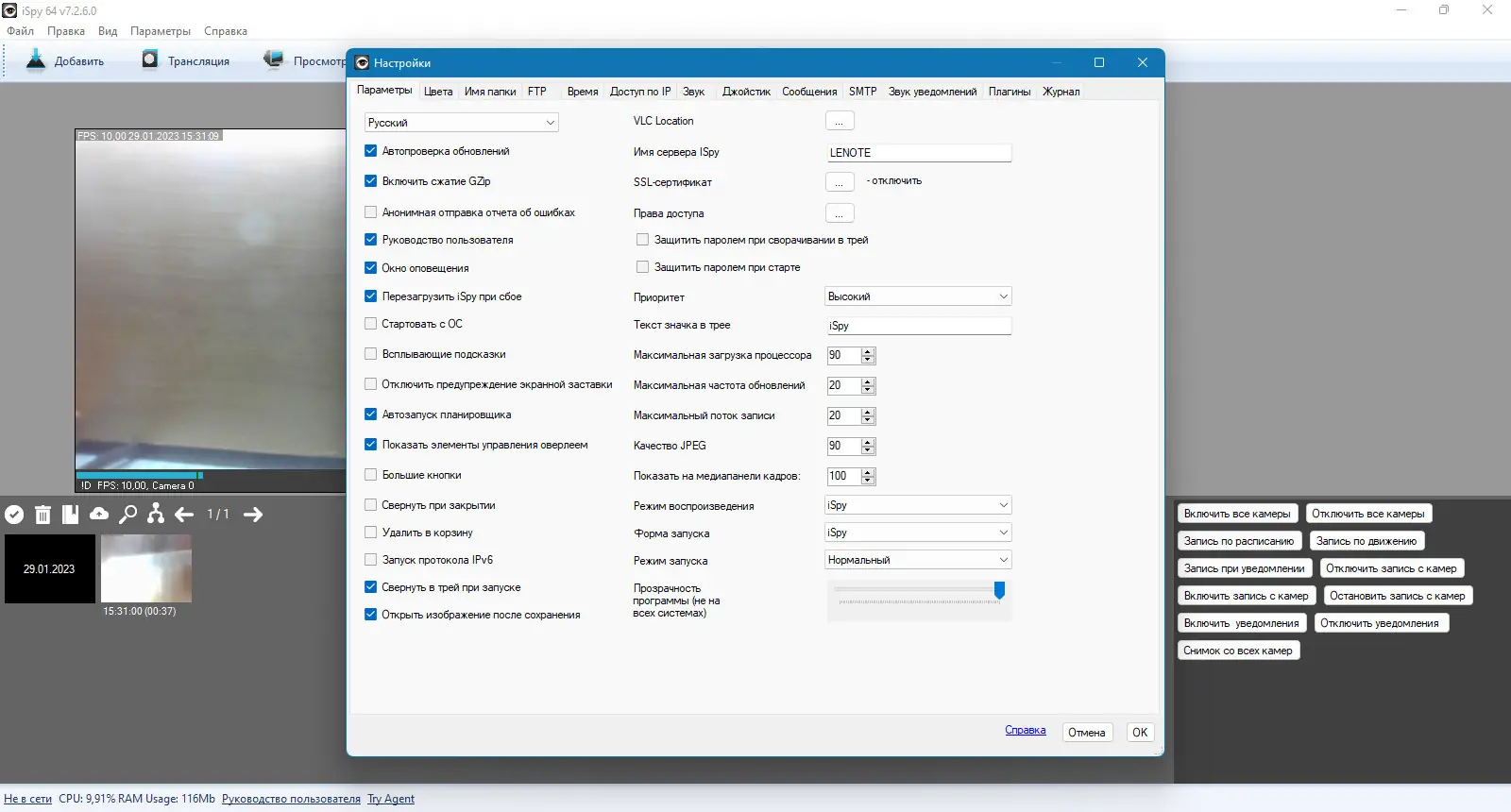Increase Максимальный поток записи with up arrow
The image size is (1511, 812).
tap(868, 413)
